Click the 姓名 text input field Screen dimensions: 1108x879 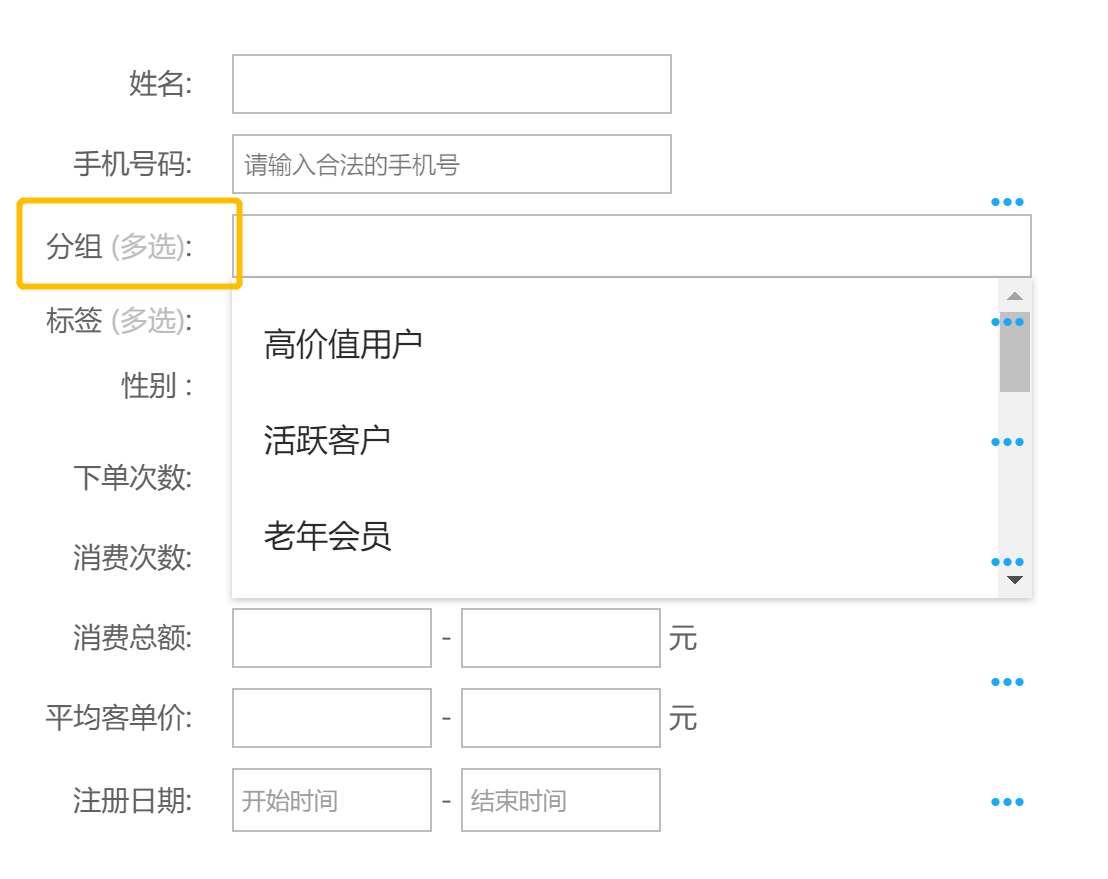(452, 84)
